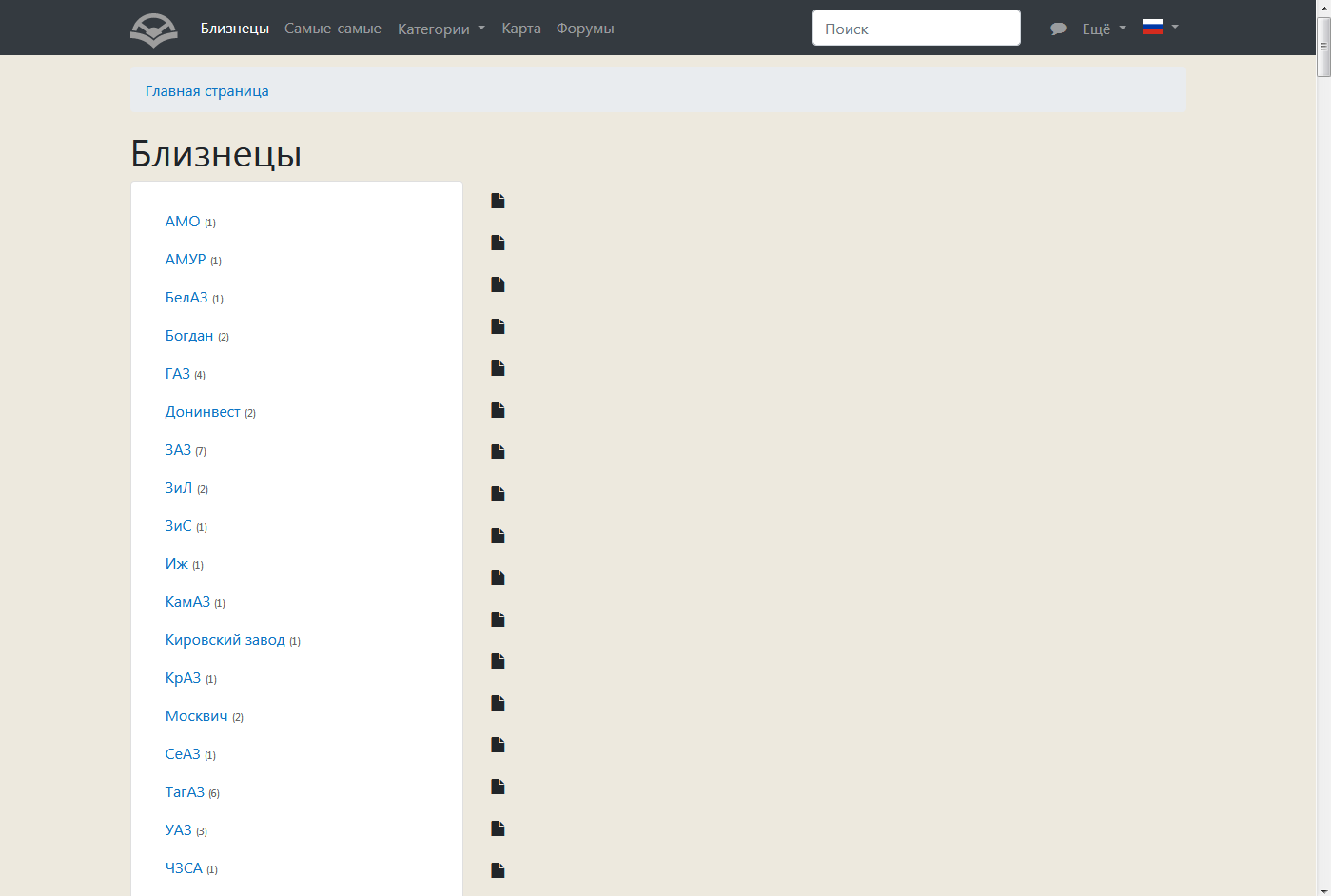Click the steering wheel site logo

pyautogui.click(x=154, y=29)
